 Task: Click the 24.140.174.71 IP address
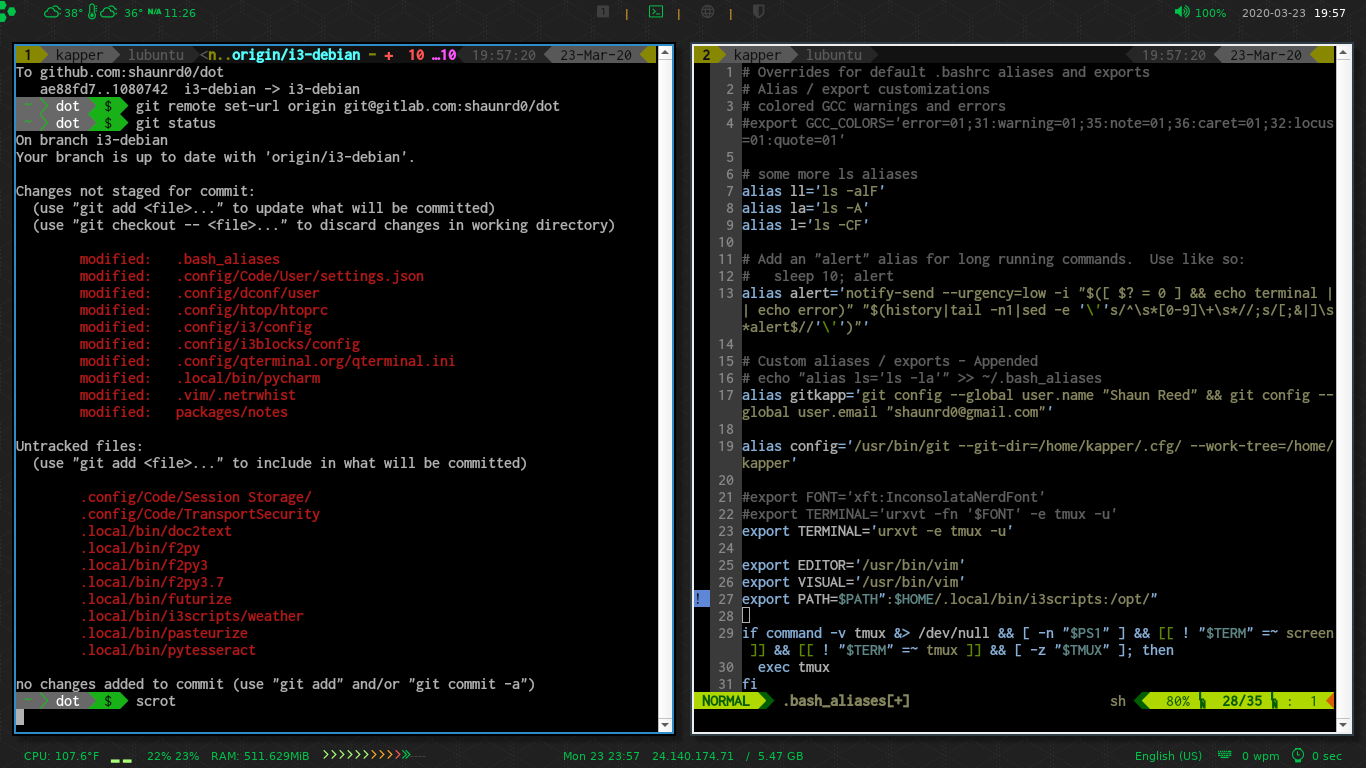pos(692,756)
